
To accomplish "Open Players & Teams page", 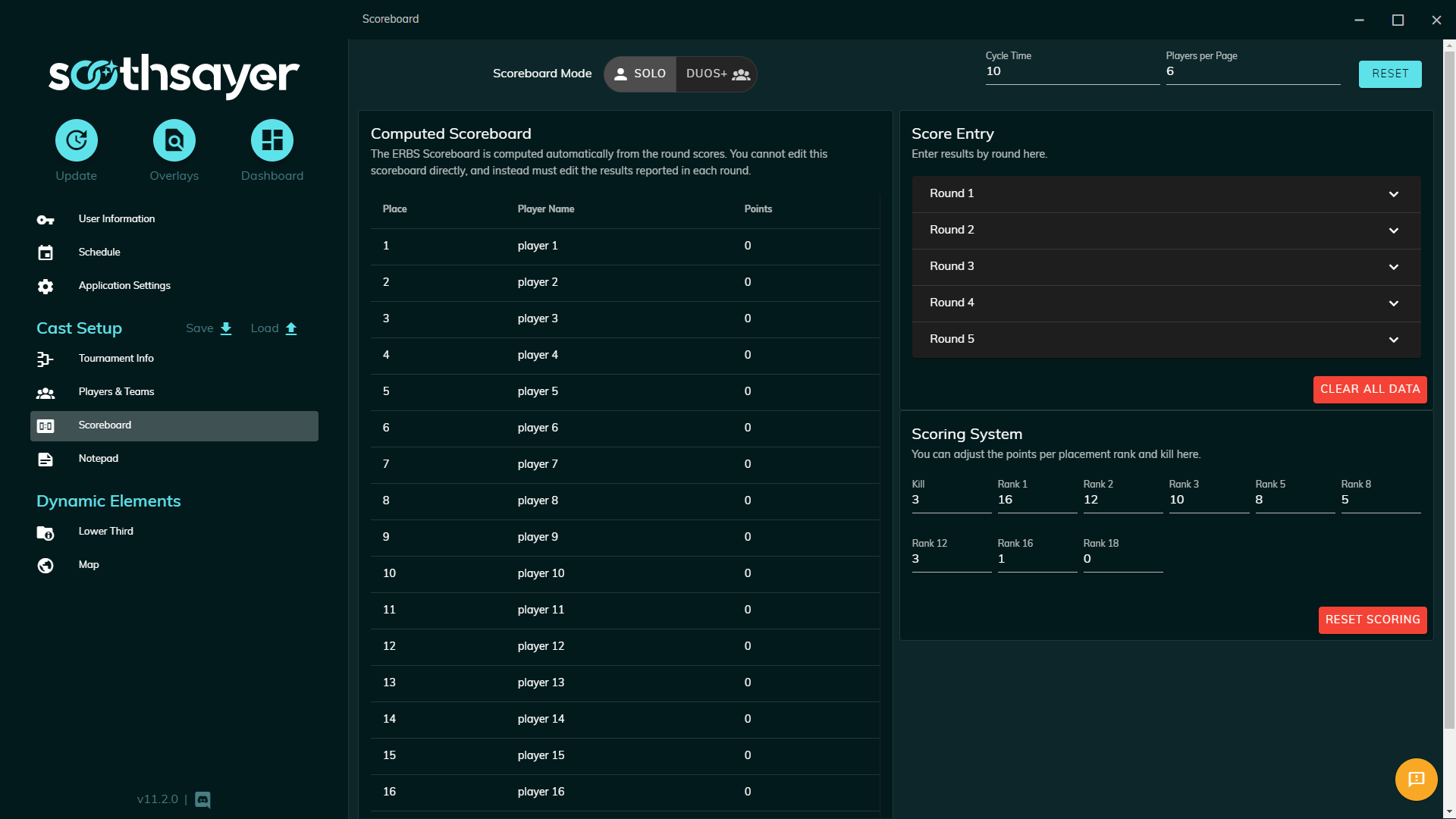I will pos(116,392).
